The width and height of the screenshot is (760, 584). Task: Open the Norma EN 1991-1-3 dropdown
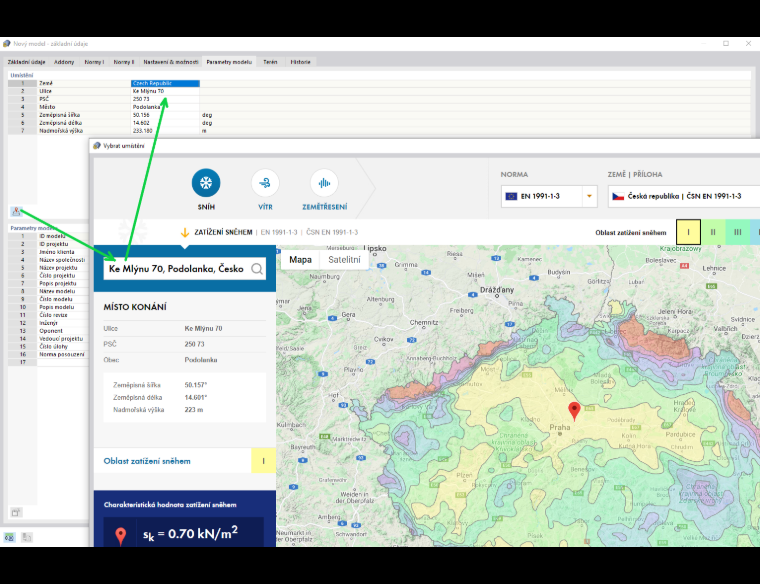(x=549, y=196)
